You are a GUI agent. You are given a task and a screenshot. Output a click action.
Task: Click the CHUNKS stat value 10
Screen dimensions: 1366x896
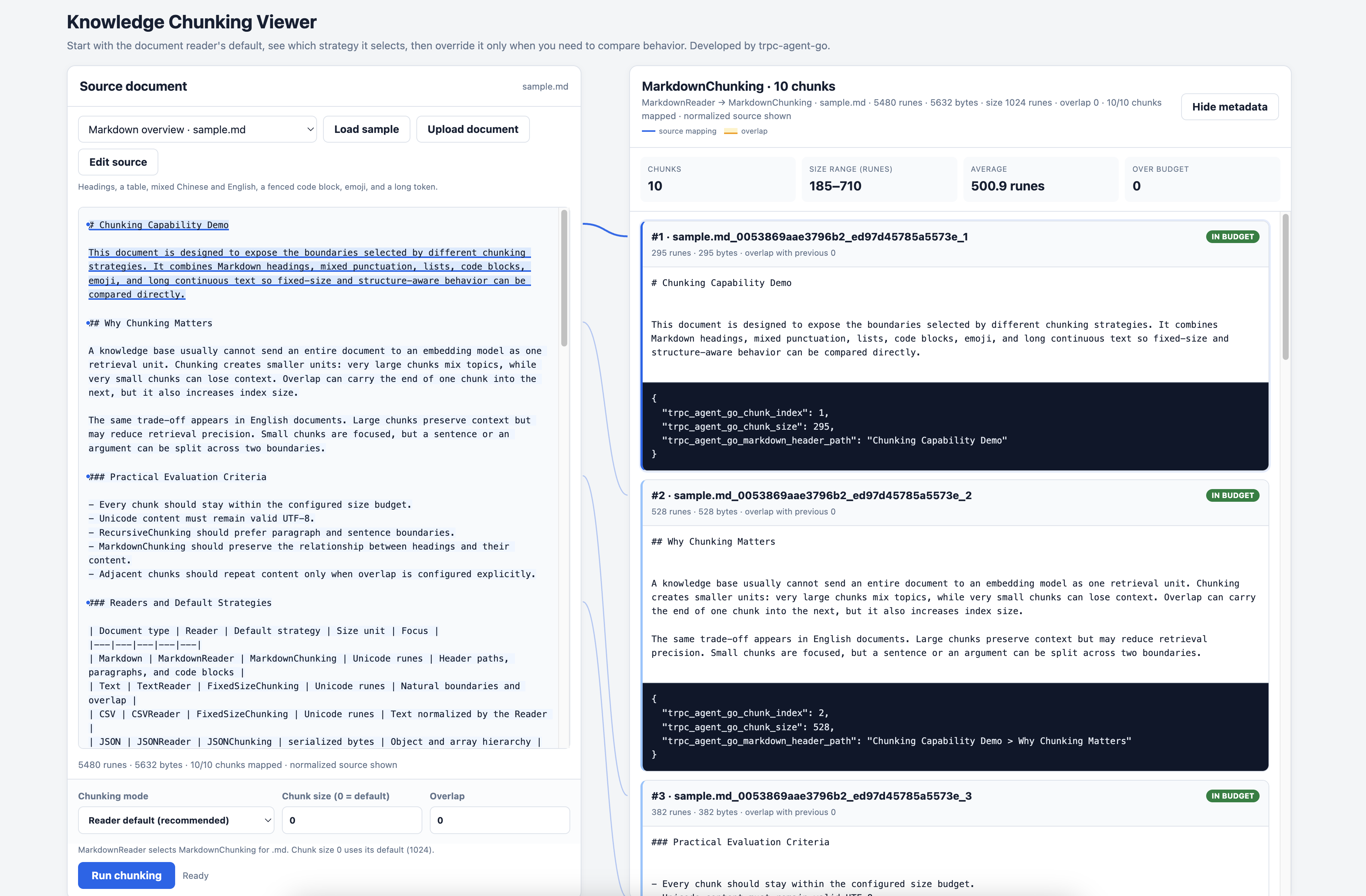point(655,186)
